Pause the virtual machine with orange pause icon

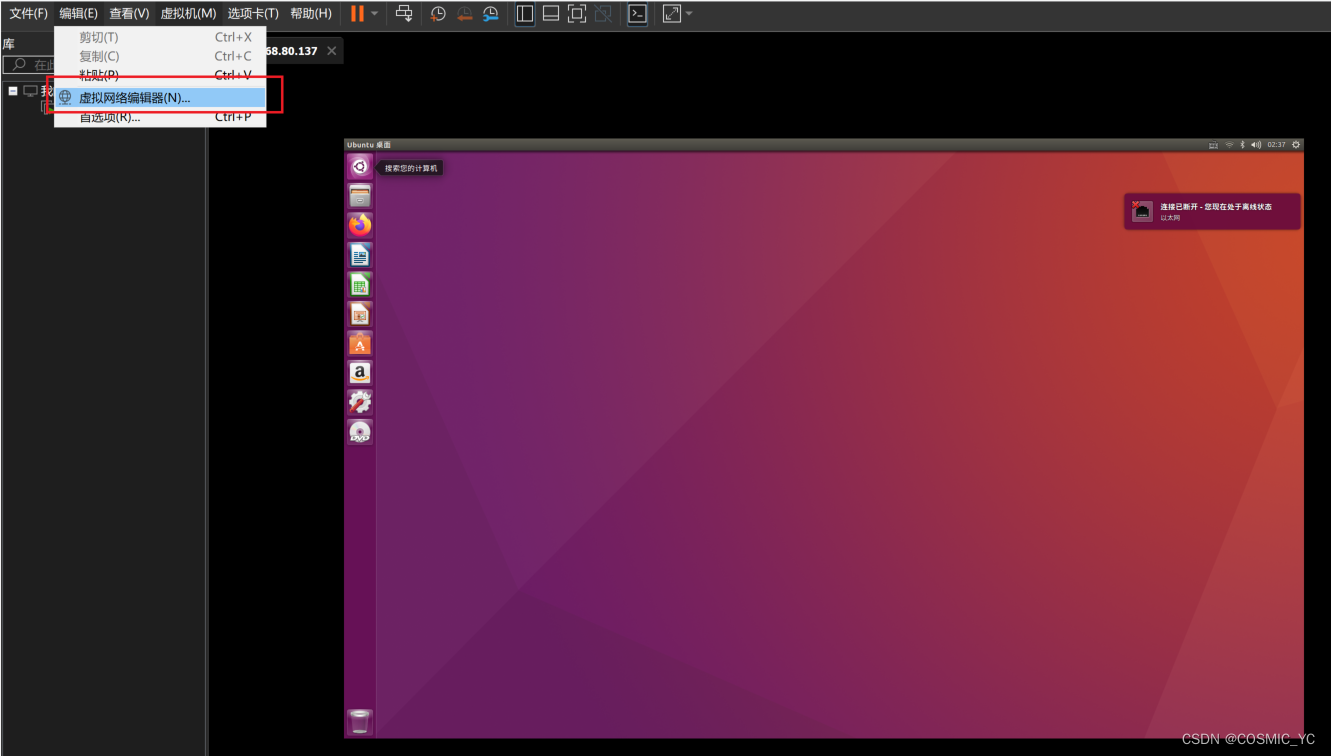[x=357, y=14]
